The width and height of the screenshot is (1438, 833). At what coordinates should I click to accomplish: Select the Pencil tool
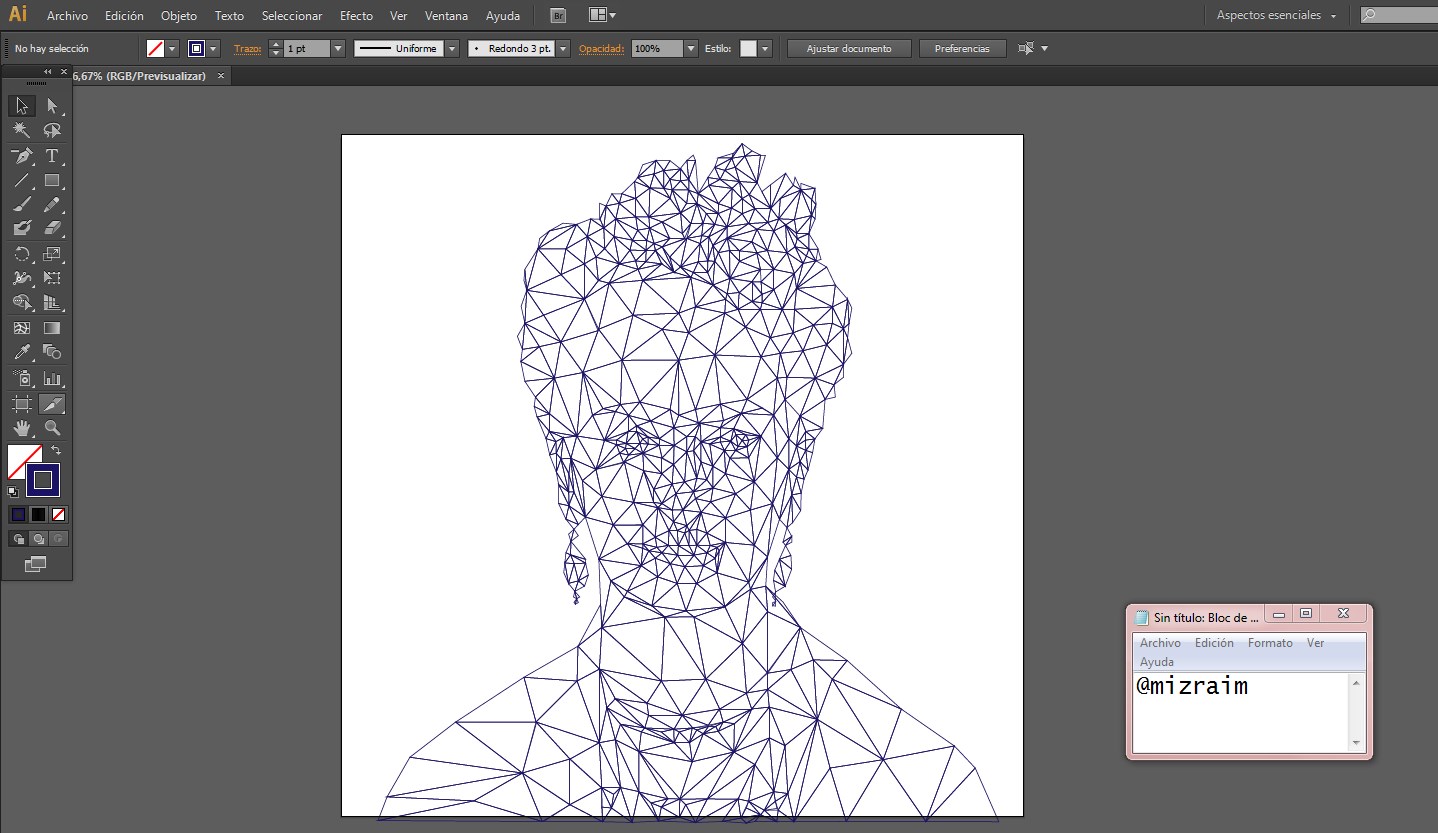[x=52, y=205]
